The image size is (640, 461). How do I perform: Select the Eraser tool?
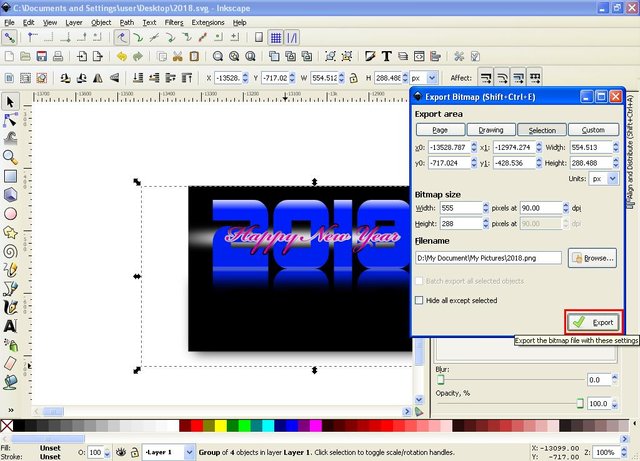[10, 363]
